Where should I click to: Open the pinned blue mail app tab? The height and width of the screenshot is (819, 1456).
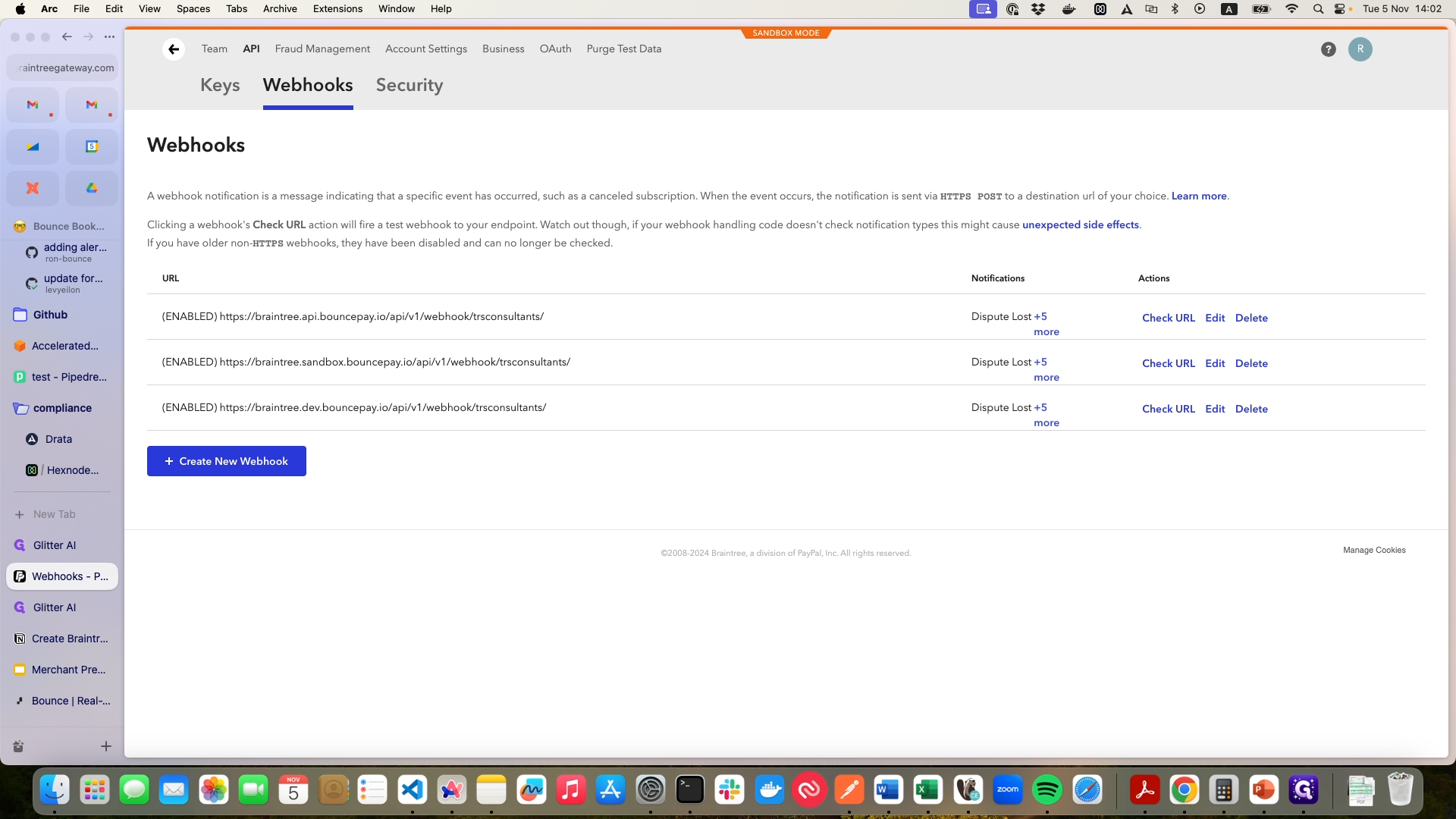point(33,146)
